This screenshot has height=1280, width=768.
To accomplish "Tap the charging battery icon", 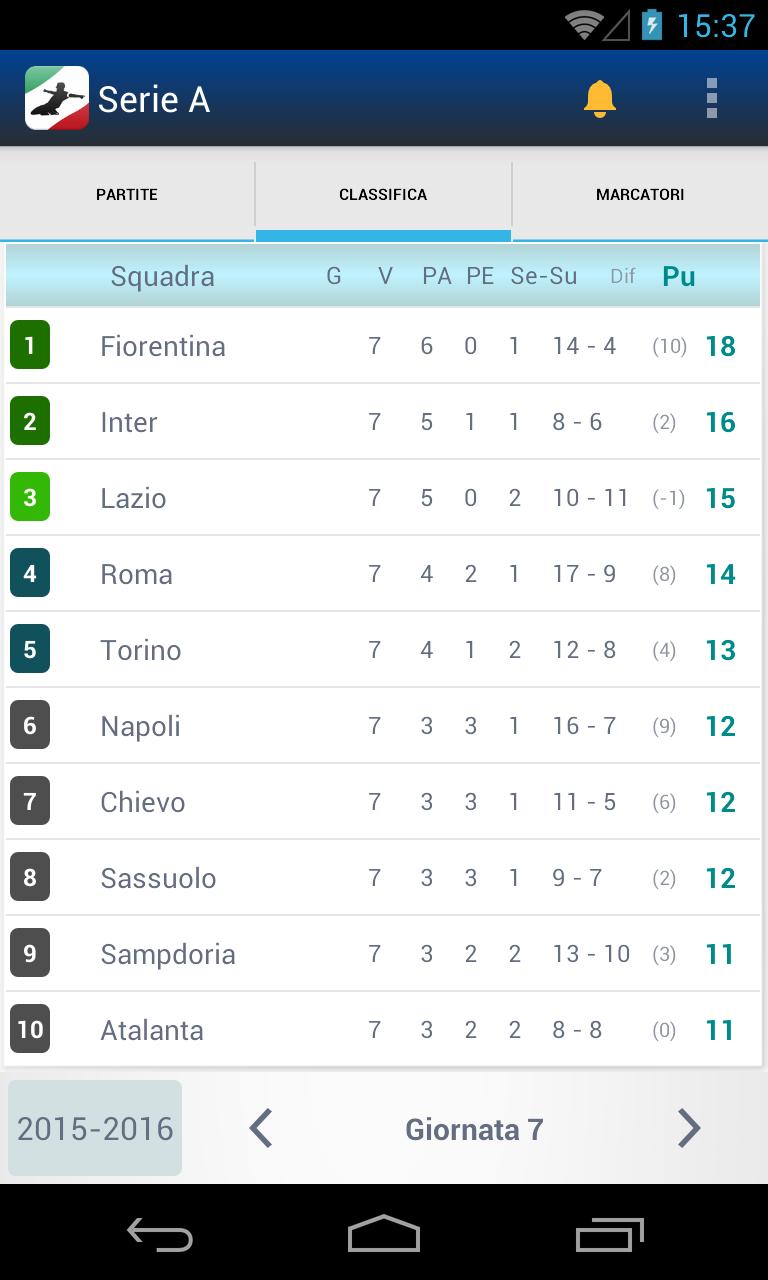I will 651,24.
